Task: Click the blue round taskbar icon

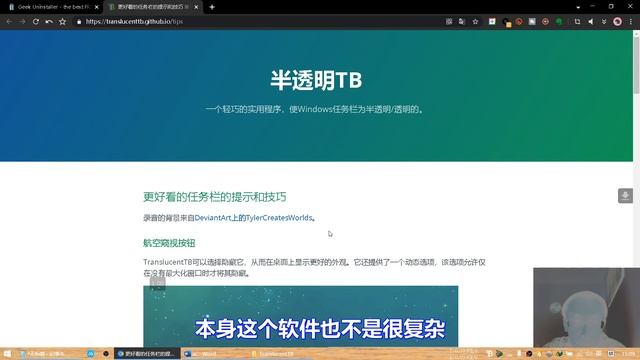Action: 91,353
